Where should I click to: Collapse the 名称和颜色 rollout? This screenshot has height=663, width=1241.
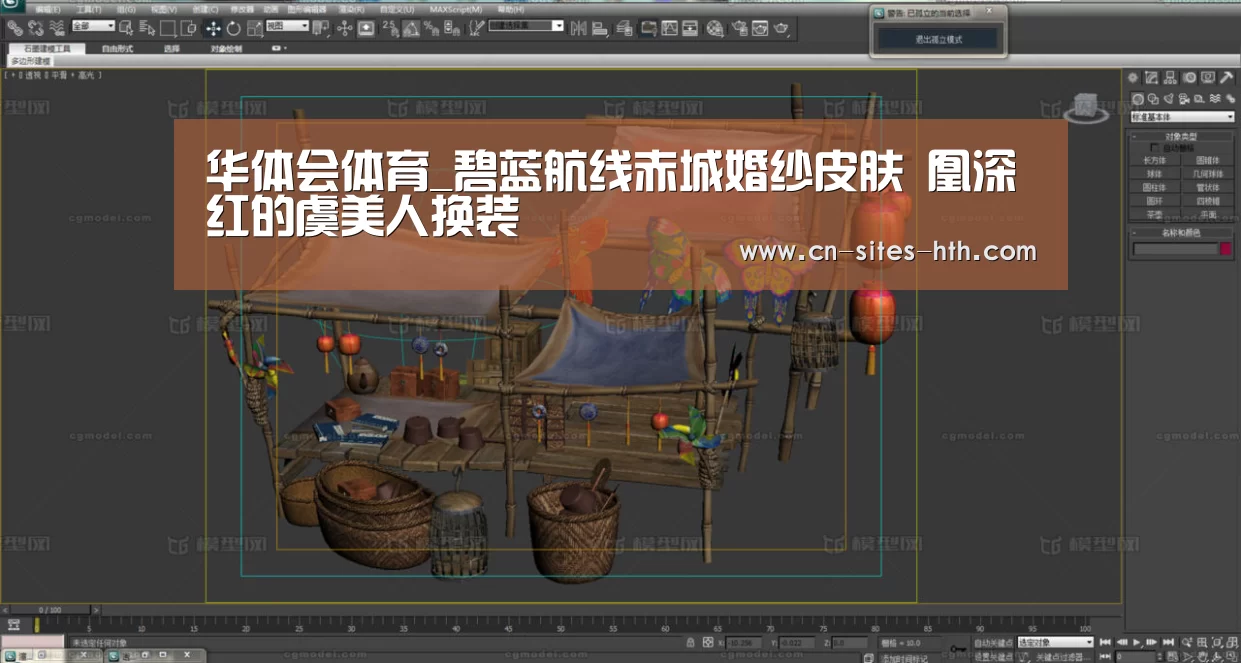(1181, 233)
